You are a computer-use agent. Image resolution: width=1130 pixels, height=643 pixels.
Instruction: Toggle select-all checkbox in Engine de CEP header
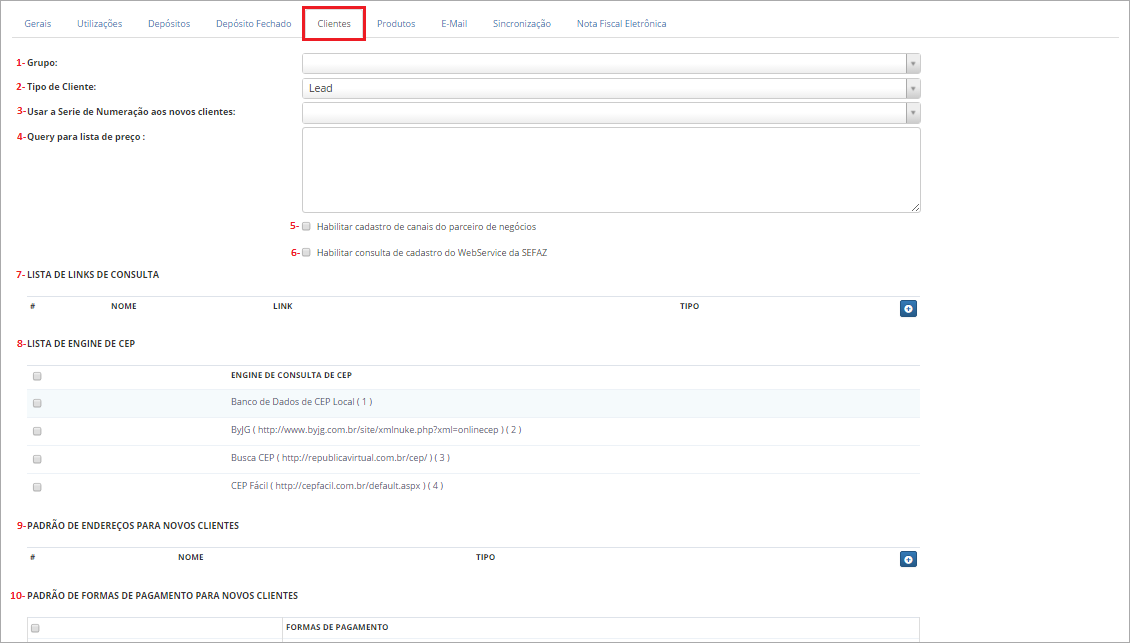[37, 376]
